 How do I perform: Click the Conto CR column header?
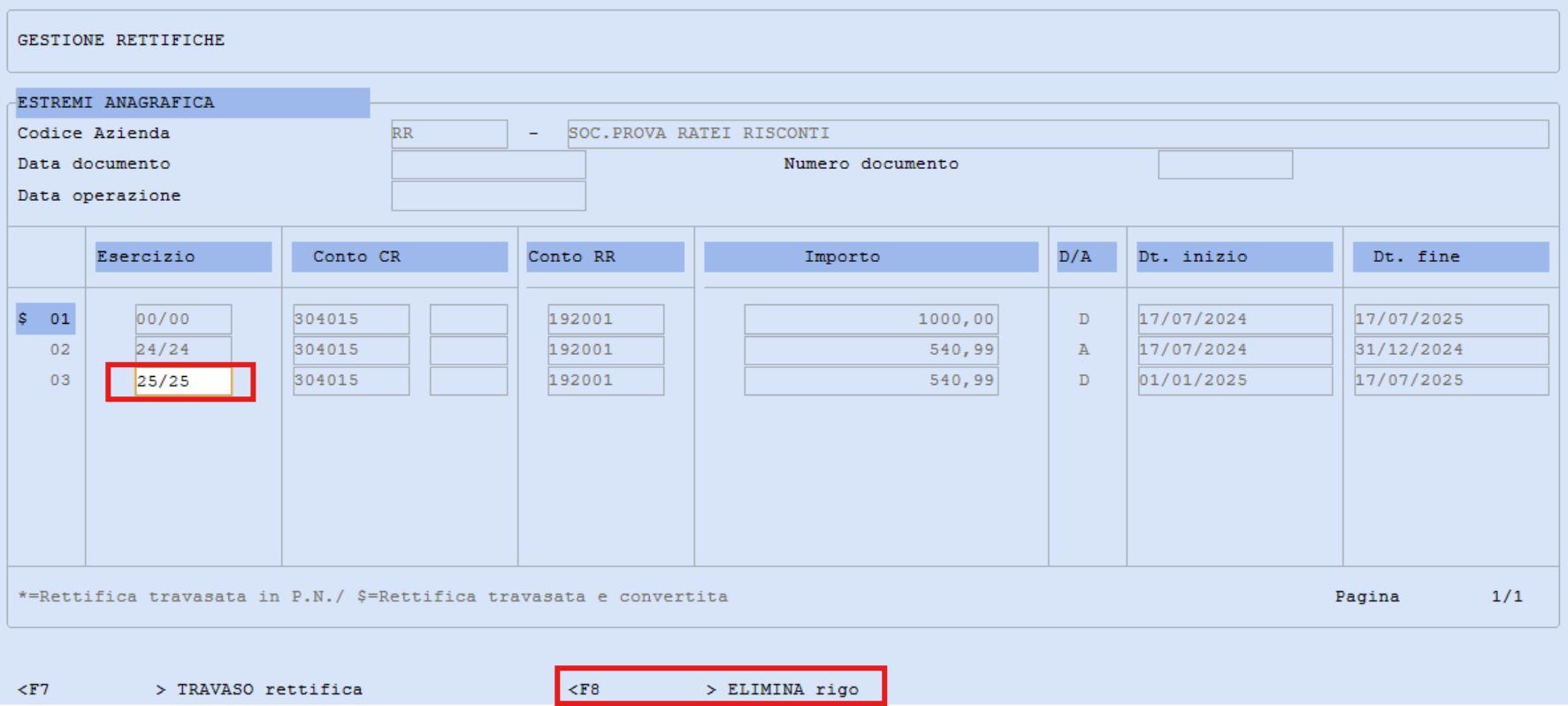click(400, 257)
